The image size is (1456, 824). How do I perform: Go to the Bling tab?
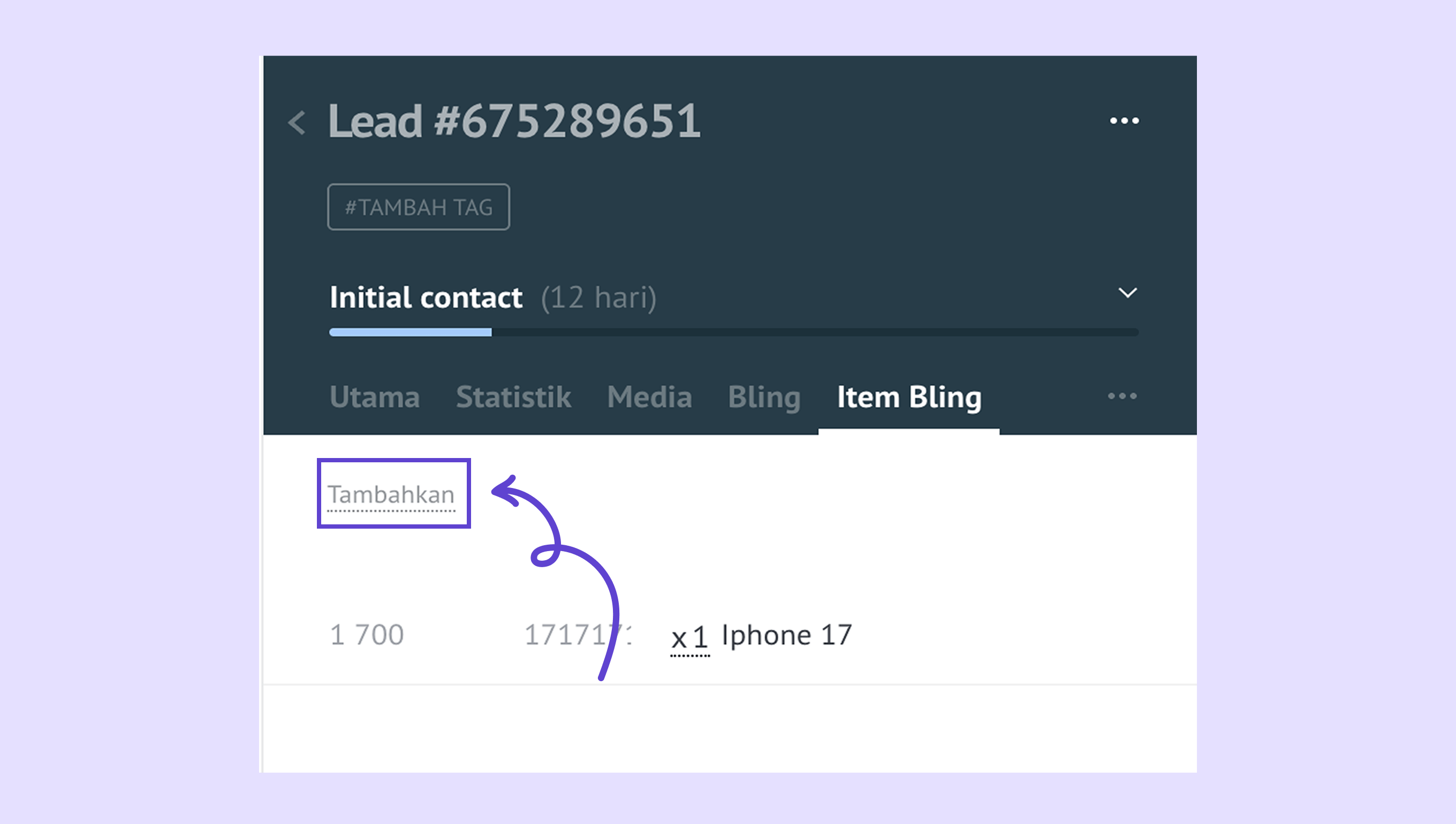point(764,396)
